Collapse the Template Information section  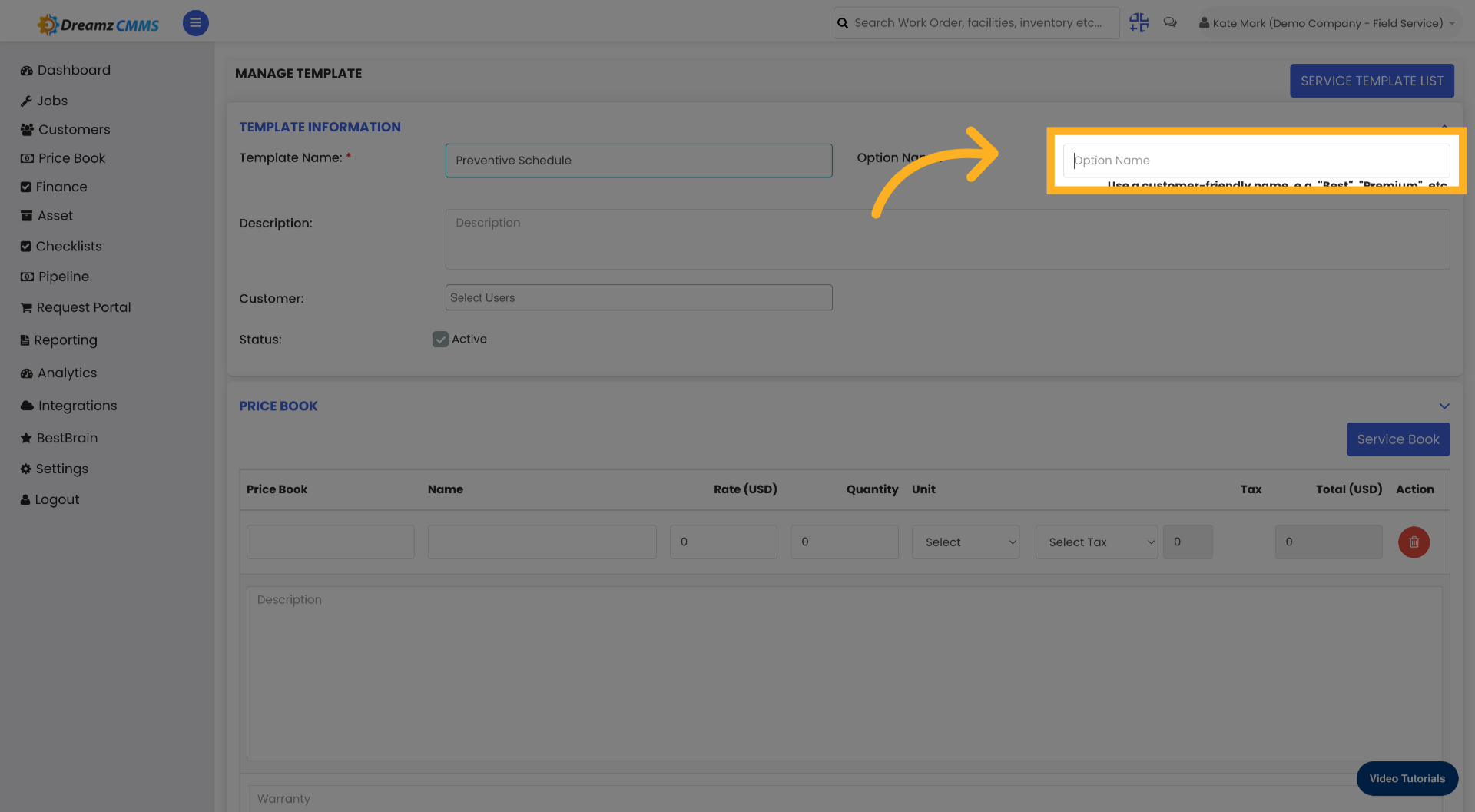pos(1444,127)
